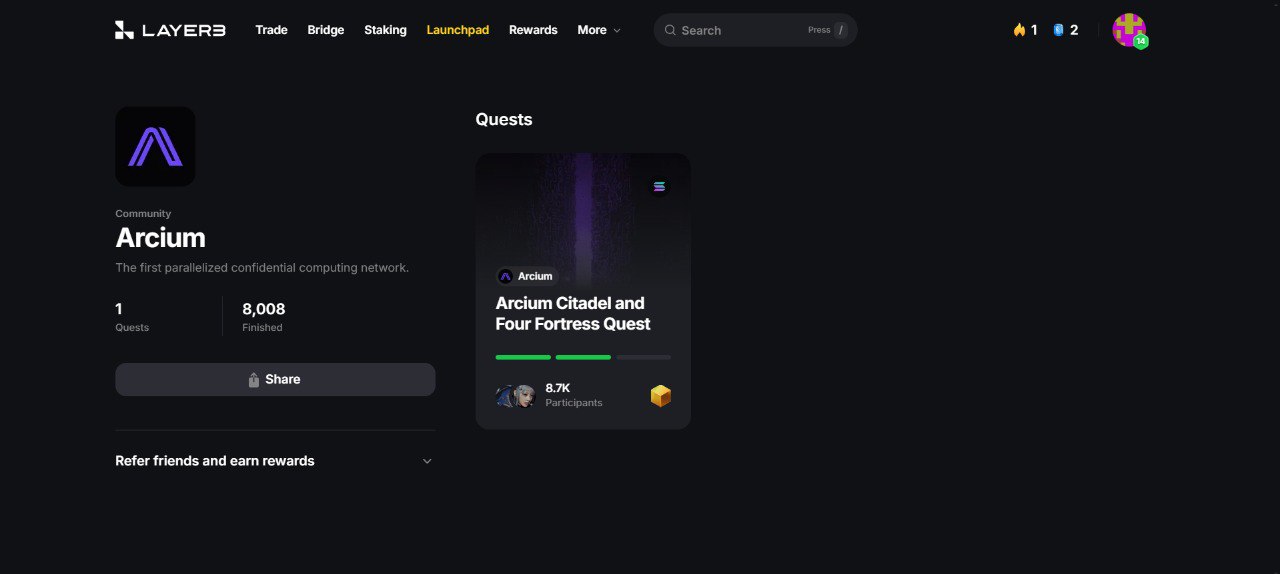1280x574 pixels.
Task: Select the Launchpad tab
Action: [458, 30]
